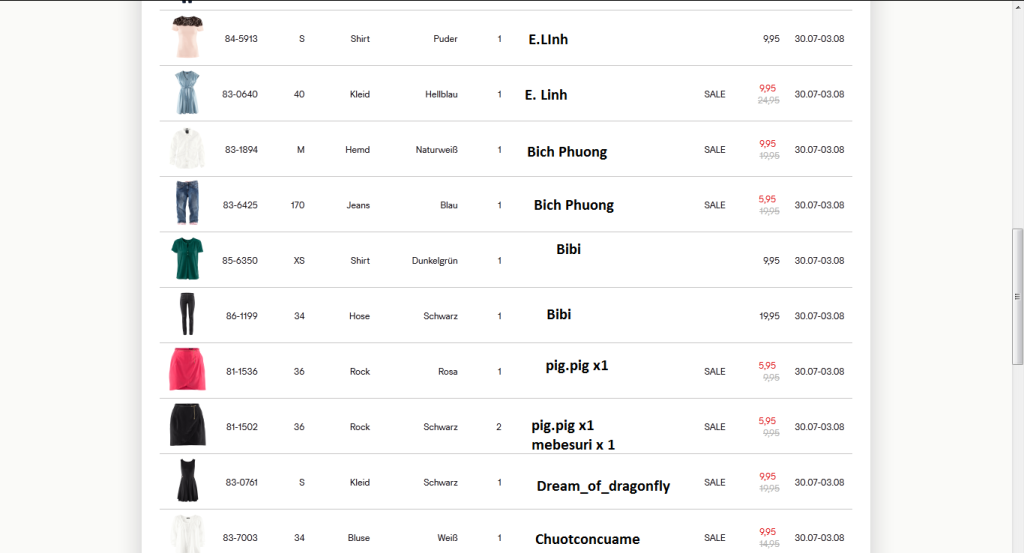Screen dimensions: 1024x553
Task: Click the pink lace shirt thumbnail
Action: (x=187, y=38)
